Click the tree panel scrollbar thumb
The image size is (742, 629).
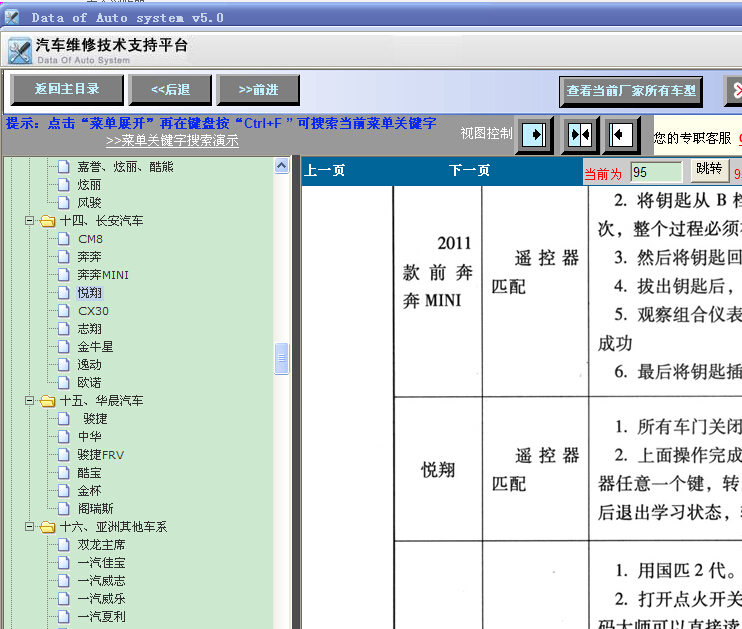point(282,358)
